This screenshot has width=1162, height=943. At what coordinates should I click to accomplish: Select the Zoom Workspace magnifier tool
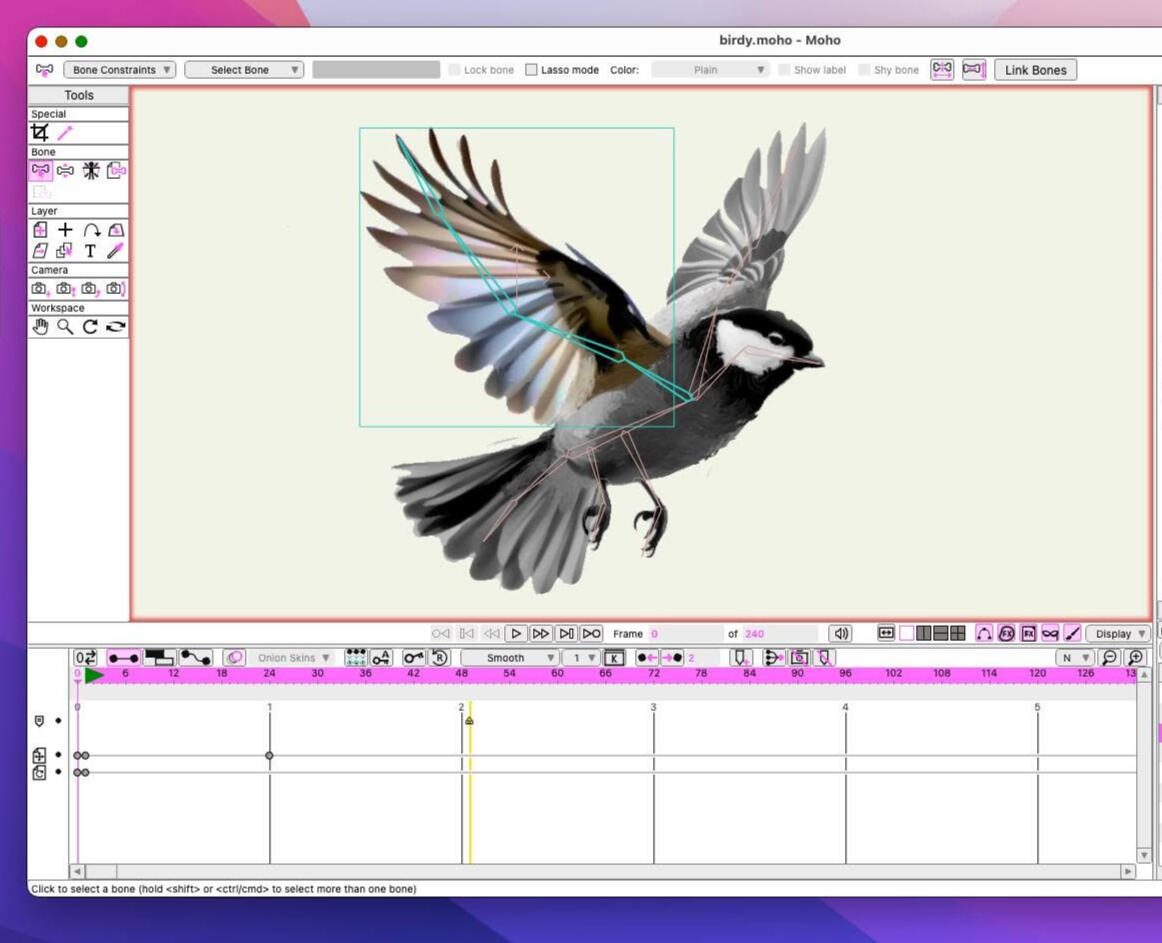[65, 327]
